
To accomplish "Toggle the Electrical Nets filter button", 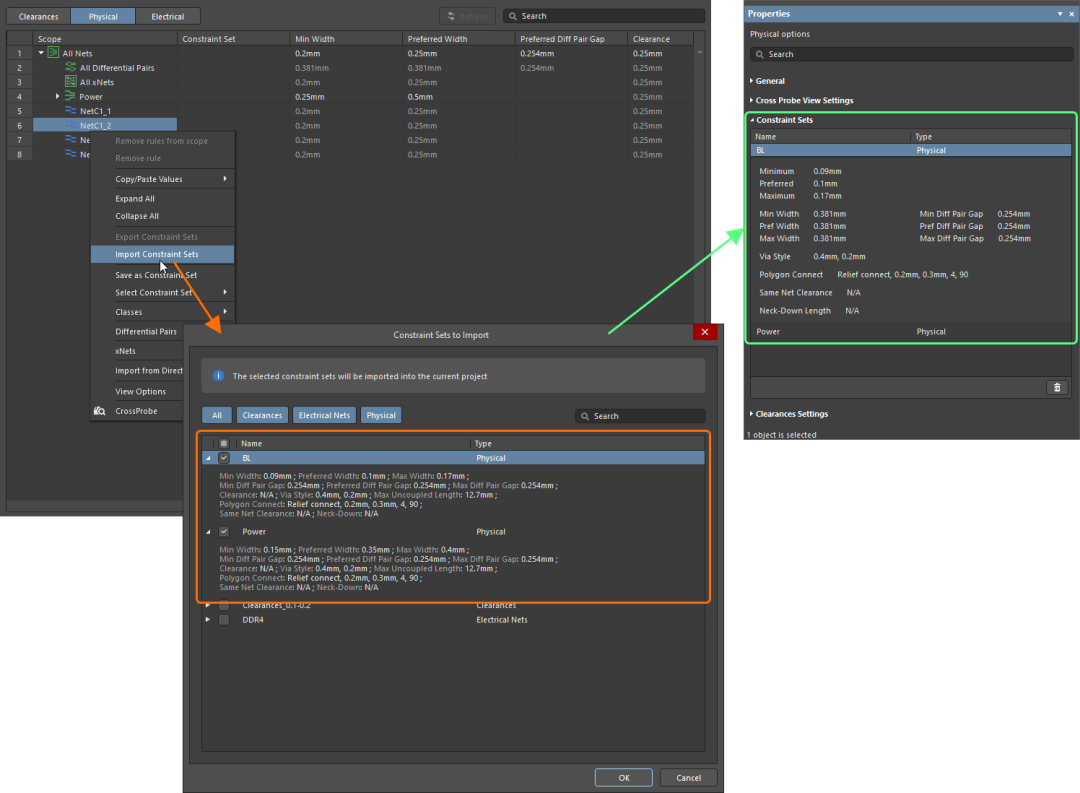I will click(x=324, y=415).
